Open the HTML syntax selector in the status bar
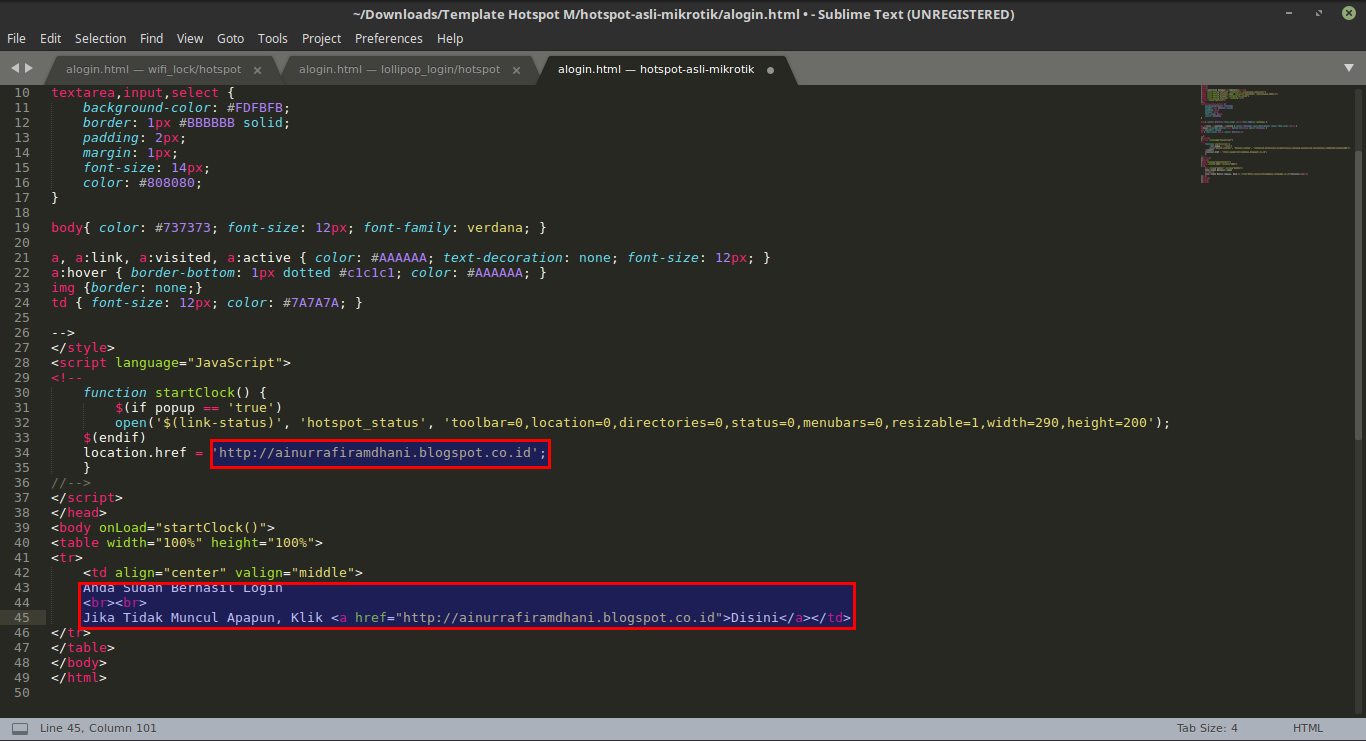 pyautogui.click(x=1308, y=728)
